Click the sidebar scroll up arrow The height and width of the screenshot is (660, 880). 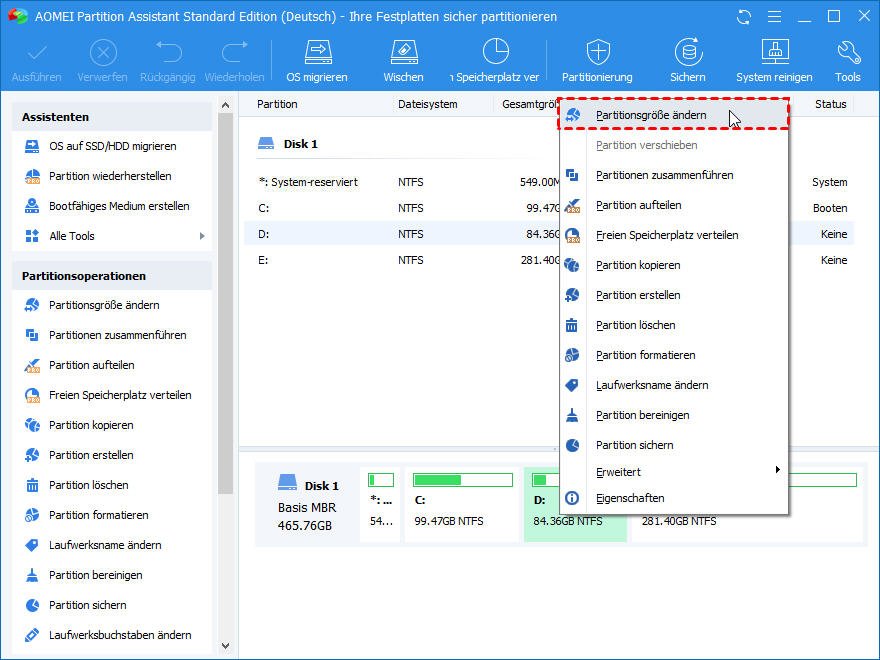point(226,105)
